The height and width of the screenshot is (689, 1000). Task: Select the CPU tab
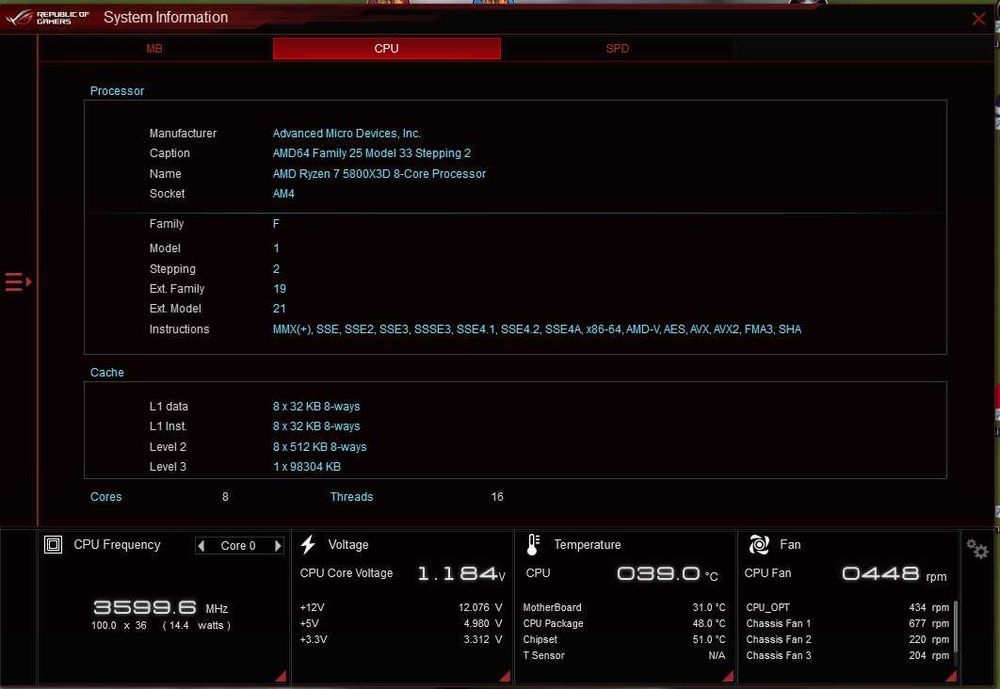point(386,48)
